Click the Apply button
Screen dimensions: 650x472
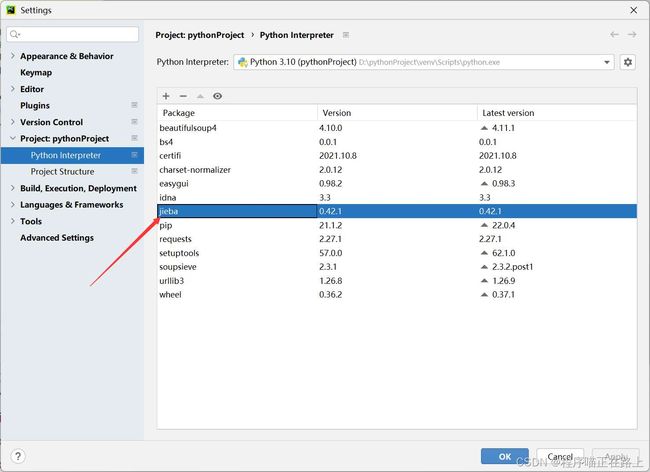[x=616, y=456]
